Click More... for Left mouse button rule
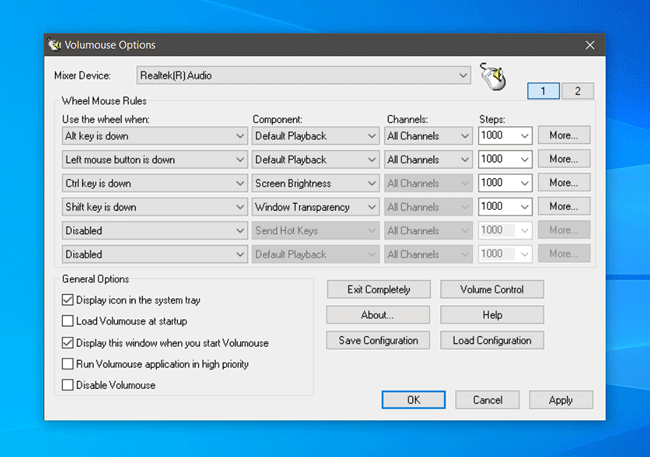The image size is (650, 457). (x=564, y=159)
